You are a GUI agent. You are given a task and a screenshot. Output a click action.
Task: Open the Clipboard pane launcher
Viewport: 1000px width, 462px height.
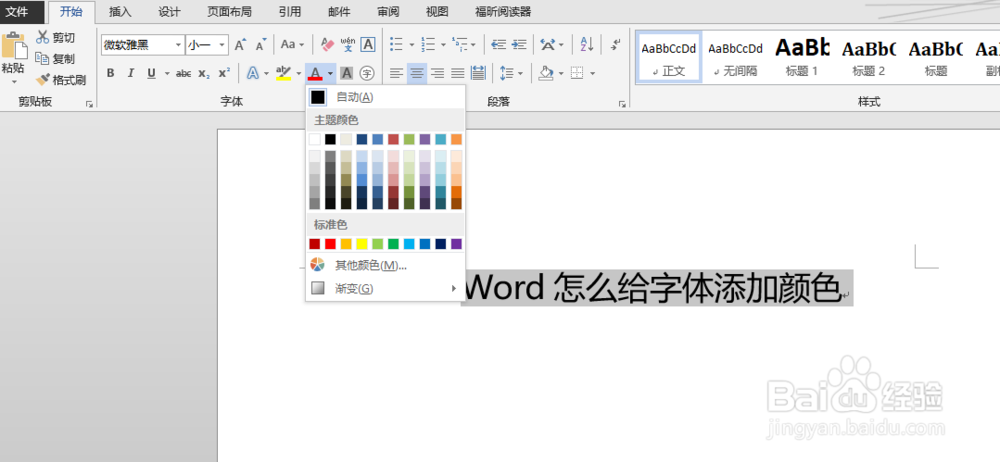tap(89, 103)
